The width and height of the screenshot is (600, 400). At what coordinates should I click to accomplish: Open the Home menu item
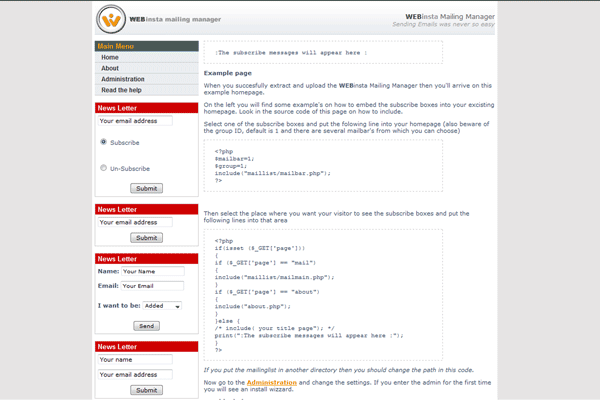coord(110,58)
